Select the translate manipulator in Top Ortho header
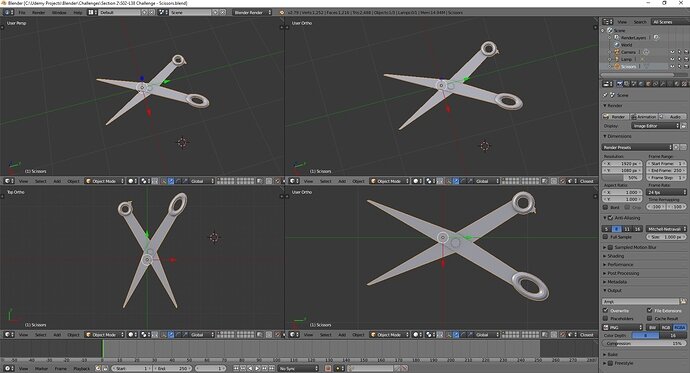The height and width of the screenshot is (373, 690). point(171,334)
